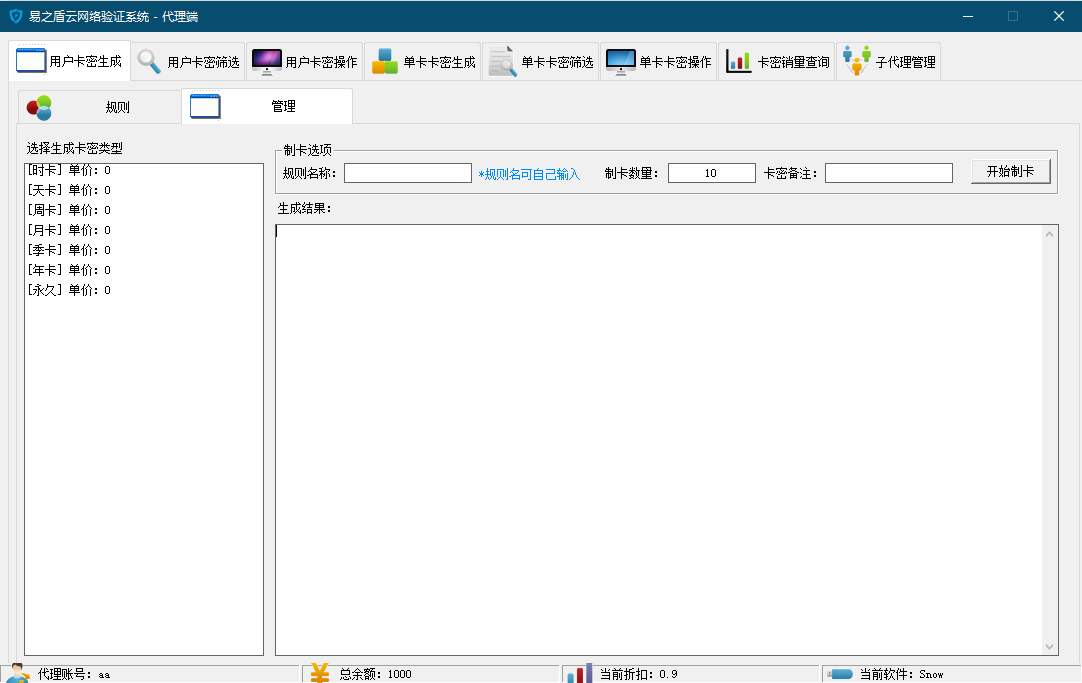Minimize the 易之盾 window
Screen dimensions: 1082x683
click(x=968, y=16)
